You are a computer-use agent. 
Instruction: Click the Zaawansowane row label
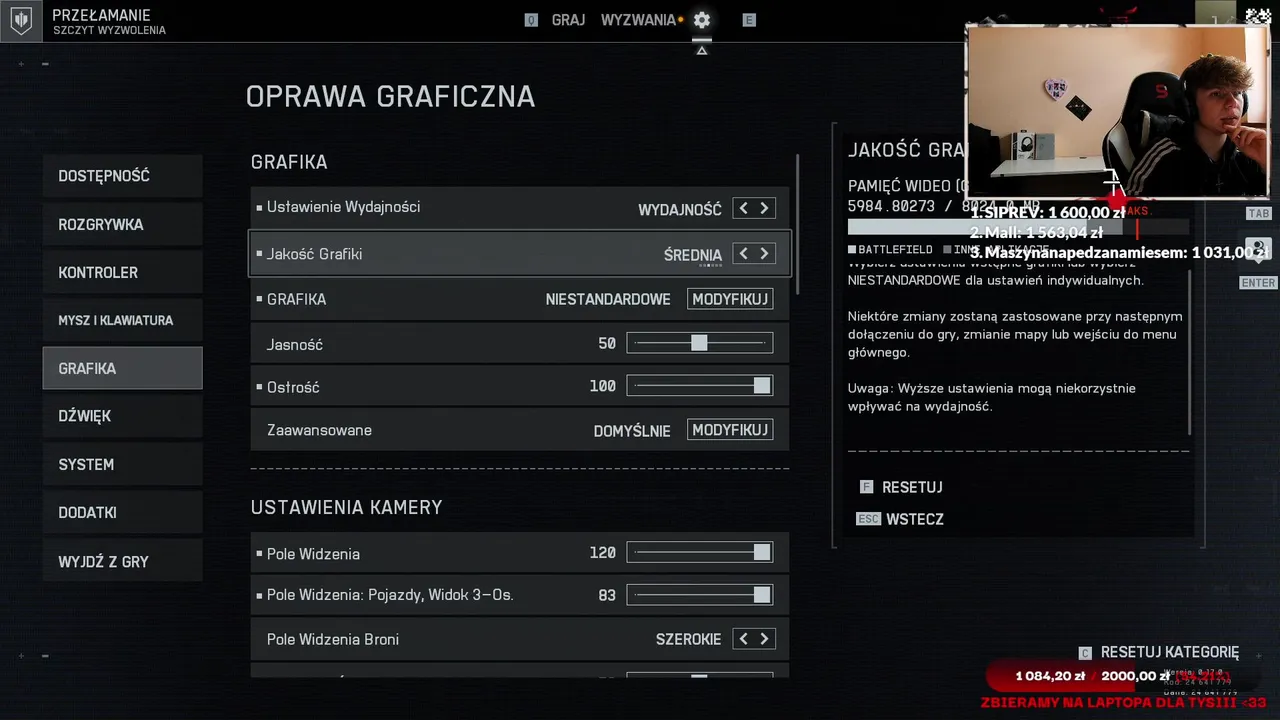coord(319,430)
